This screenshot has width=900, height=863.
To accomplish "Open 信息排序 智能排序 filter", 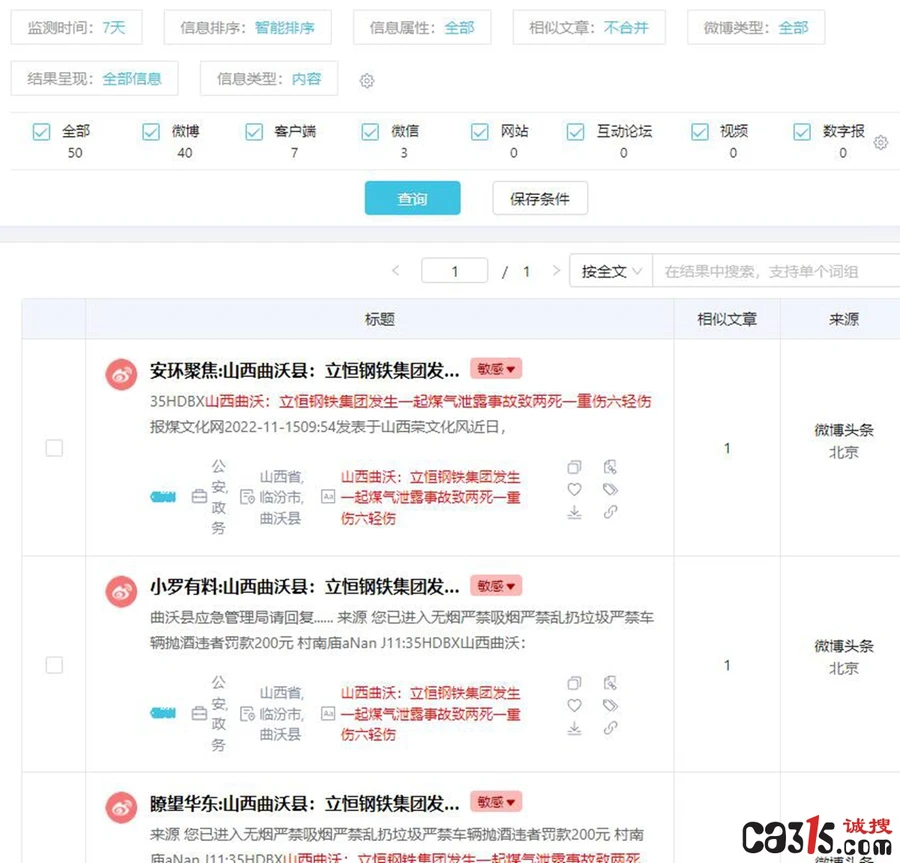I will (247, 27).
